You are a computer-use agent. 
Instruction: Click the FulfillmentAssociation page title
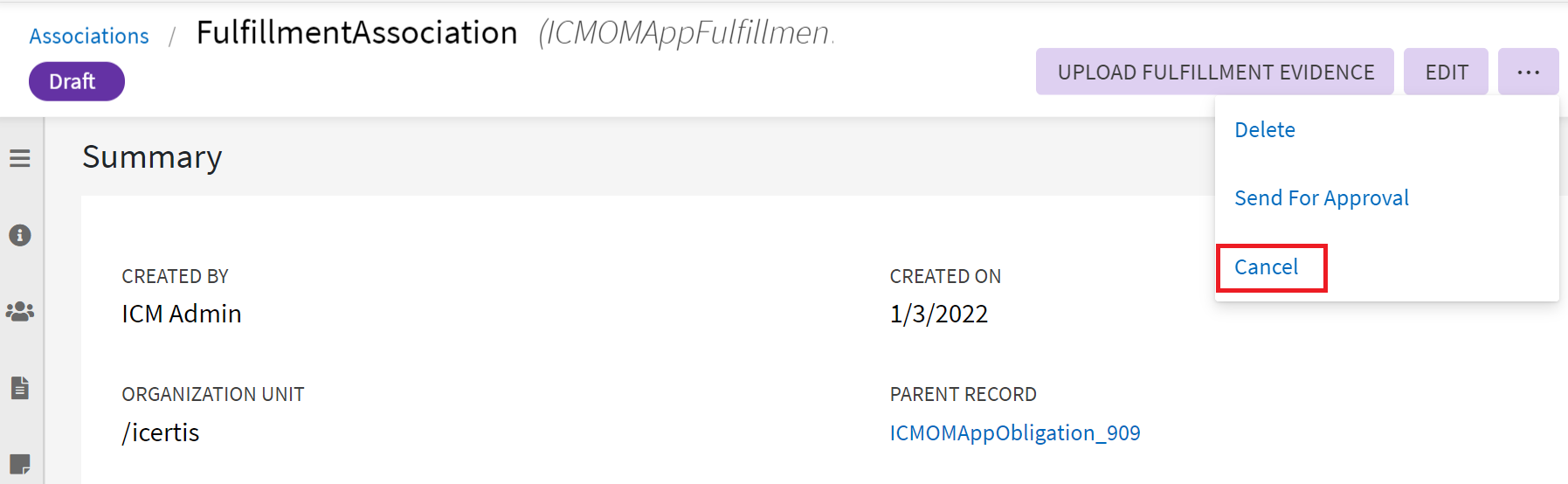356,33
